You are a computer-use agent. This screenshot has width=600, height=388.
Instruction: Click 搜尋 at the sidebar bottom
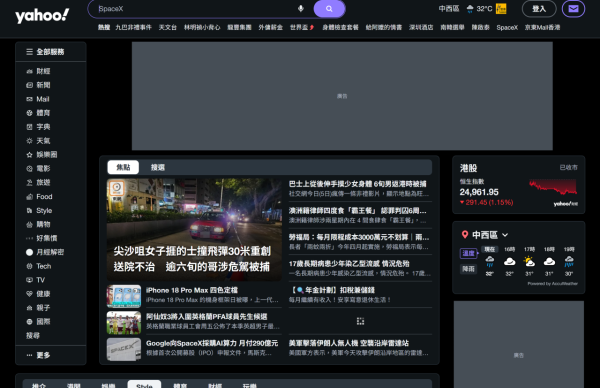(x=33, y=336)
